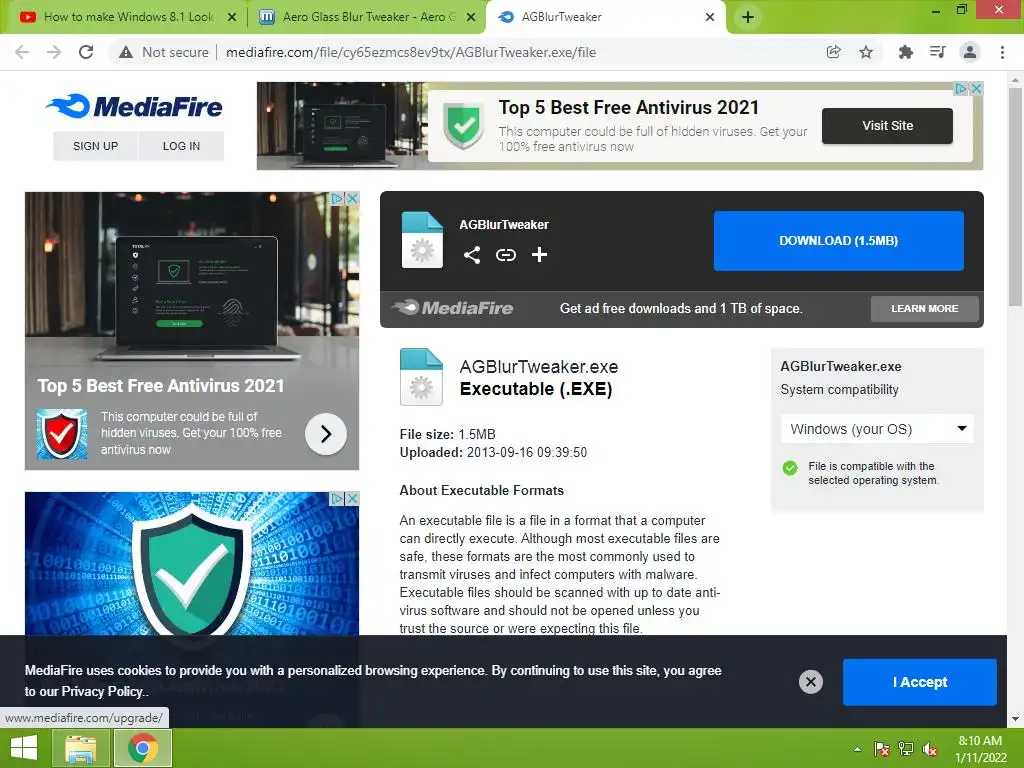1024x768 pixels.
Task: Open File Explorer from the taskbar
Action: tap(80, 748)
